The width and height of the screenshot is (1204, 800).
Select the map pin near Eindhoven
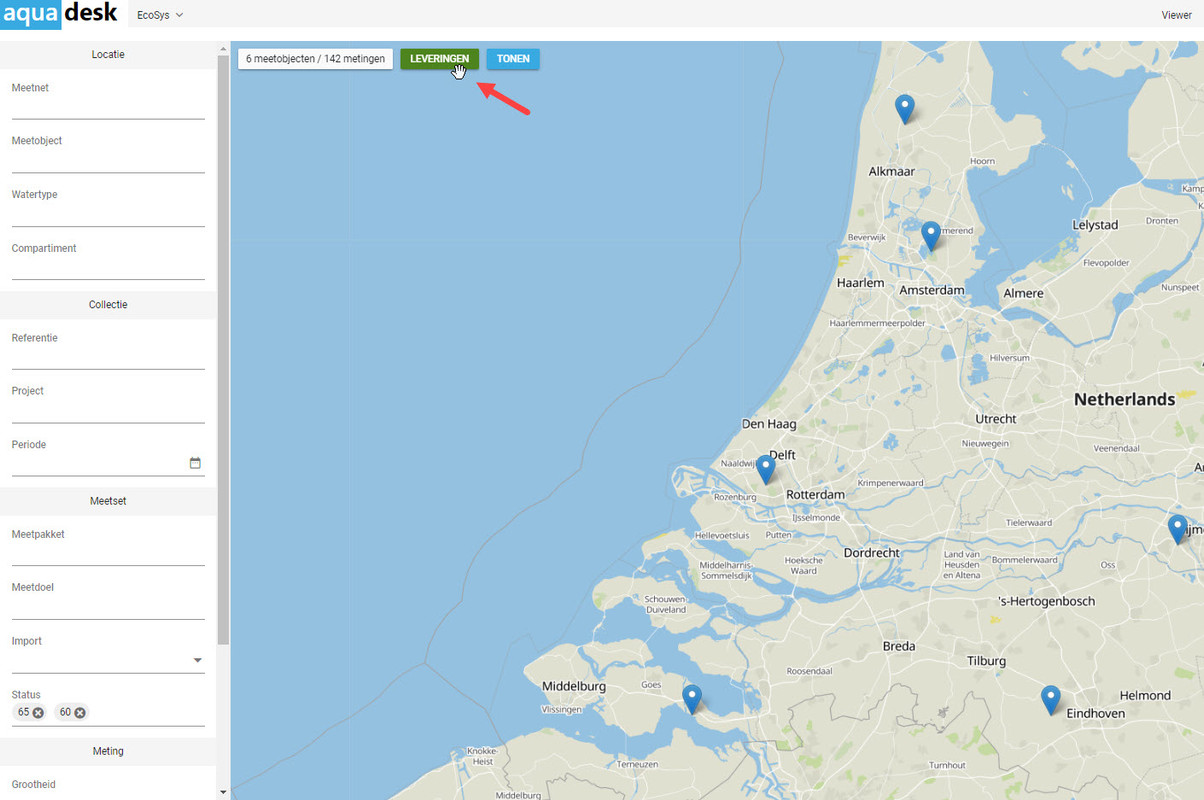[1050, 699]
